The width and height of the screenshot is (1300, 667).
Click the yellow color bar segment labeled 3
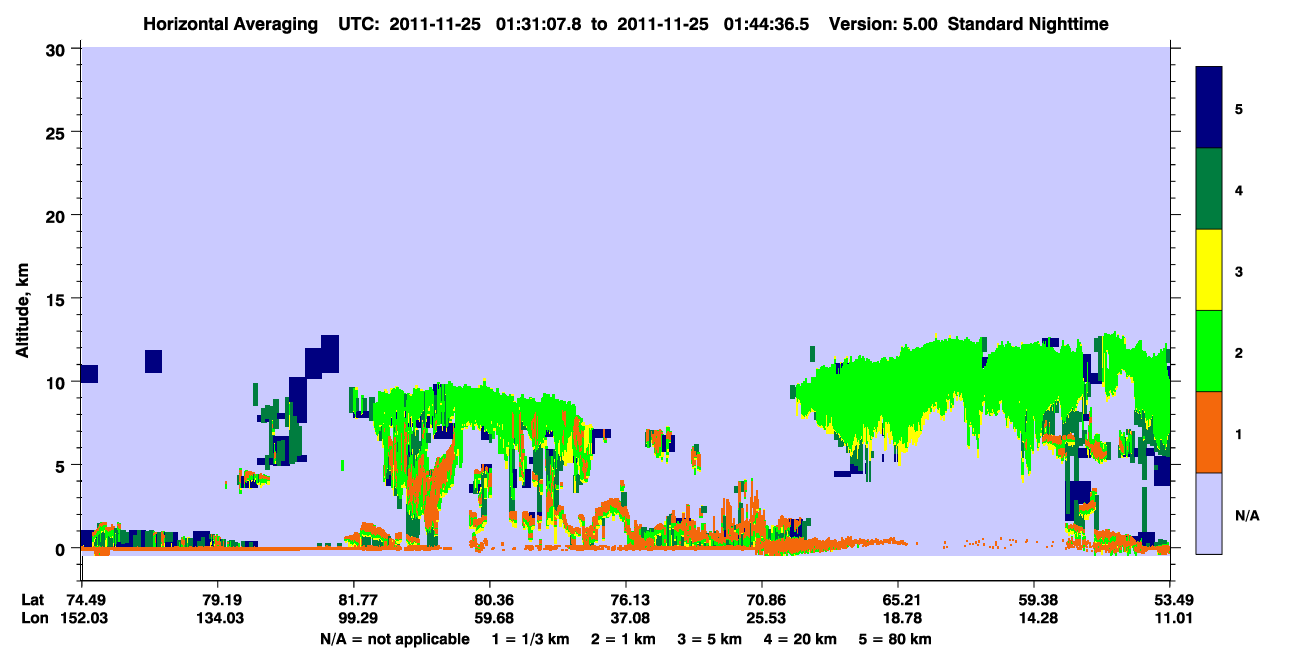tap(1209, 270)
